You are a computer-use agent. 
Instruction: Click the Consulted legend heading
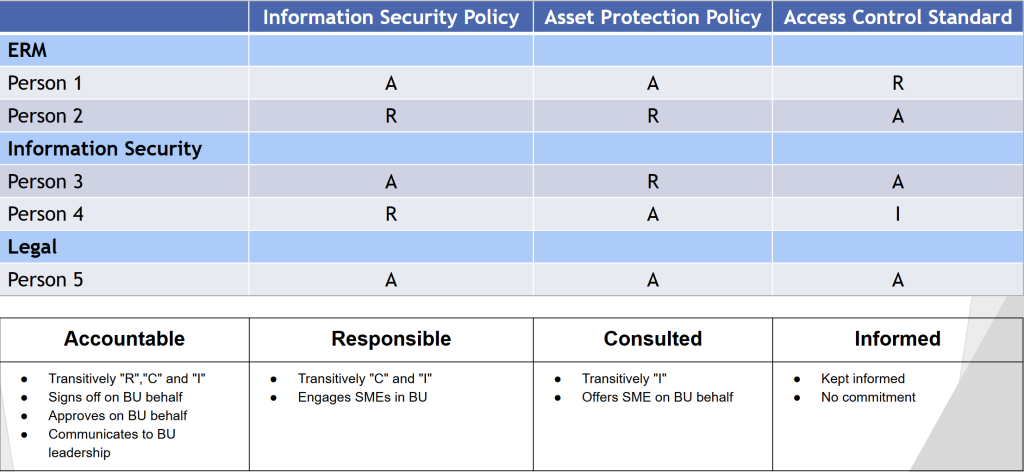[652, 339]
